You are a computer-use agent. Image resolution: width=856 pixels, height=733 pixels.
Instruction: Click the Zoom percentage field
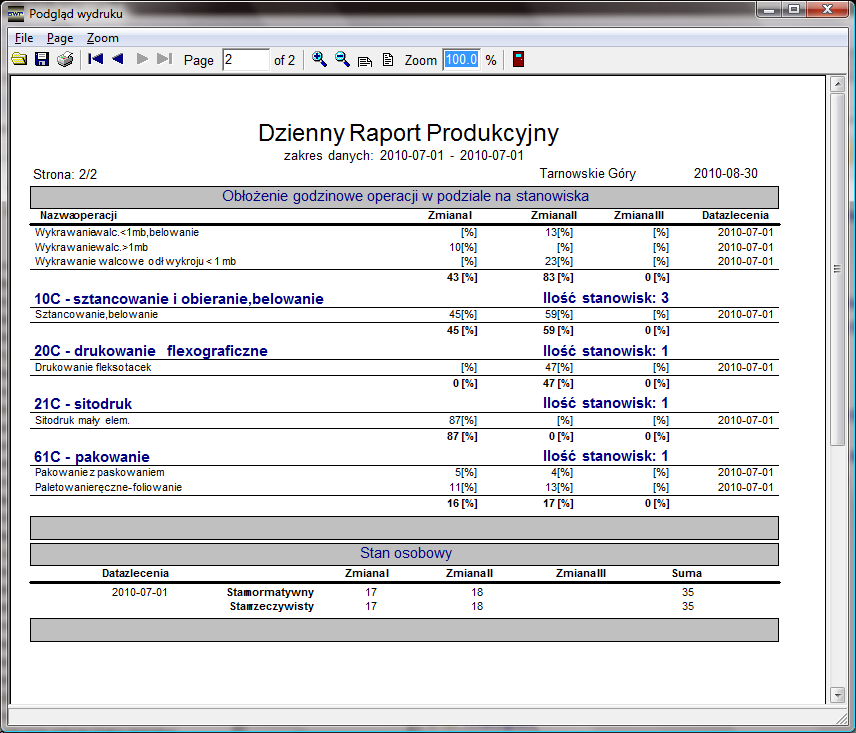coord(461,60)
